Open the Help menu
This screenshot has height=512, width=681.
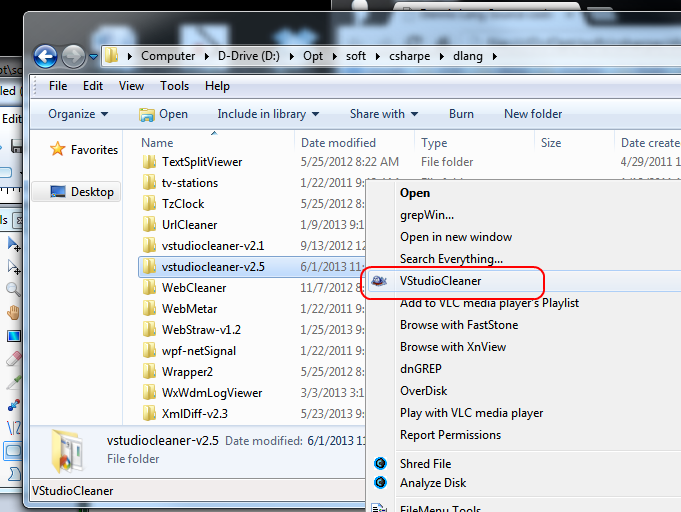click(x=217, y=86)
